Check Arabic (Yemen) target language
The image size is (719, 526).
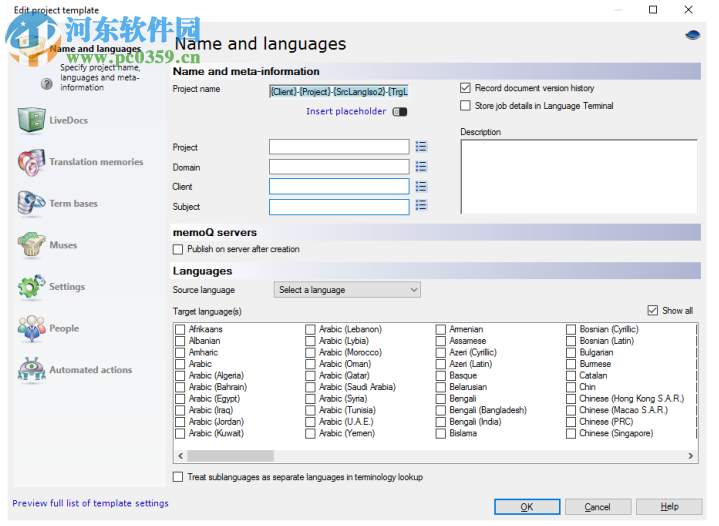click(310, 433)
